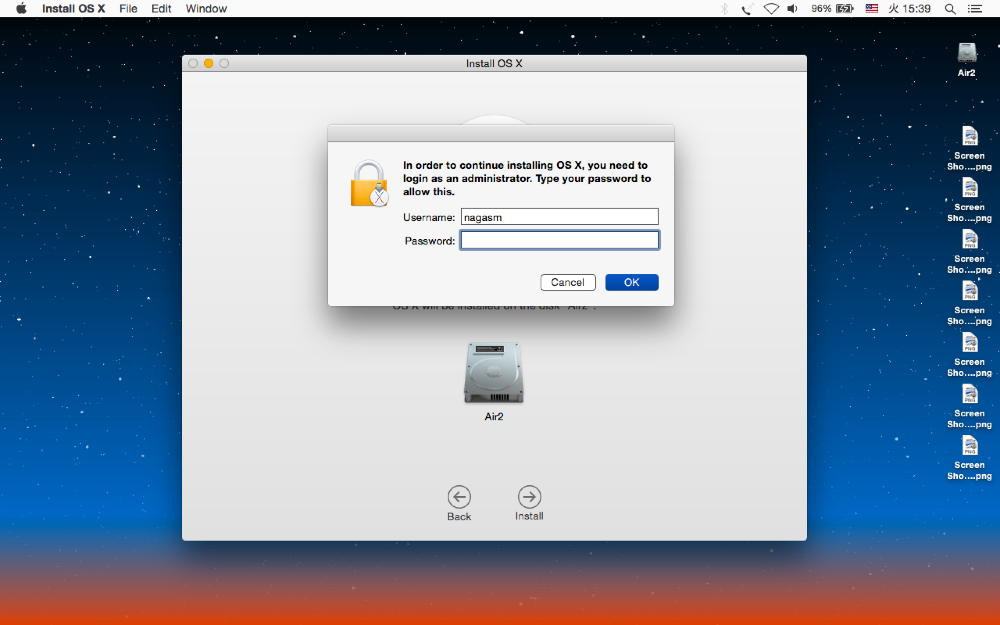The image size is (1000, 625).
Task: Click the 15:39 clock in menu bar
Action: click(909, 8)
